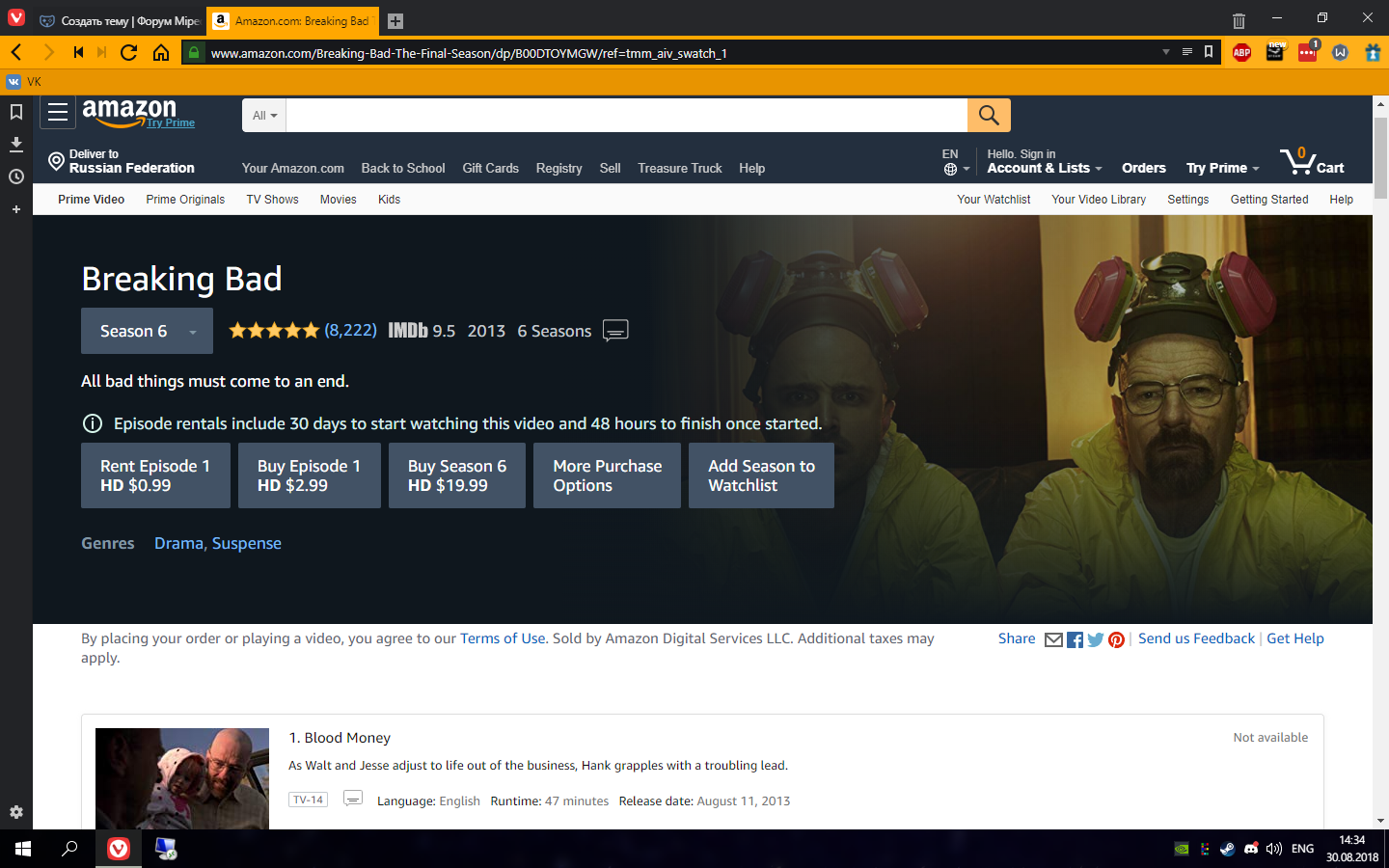The image size is (1389, 868).
Task: Share via the email envelope icon
Action: pyautogui.click(x=1053, y=639)
